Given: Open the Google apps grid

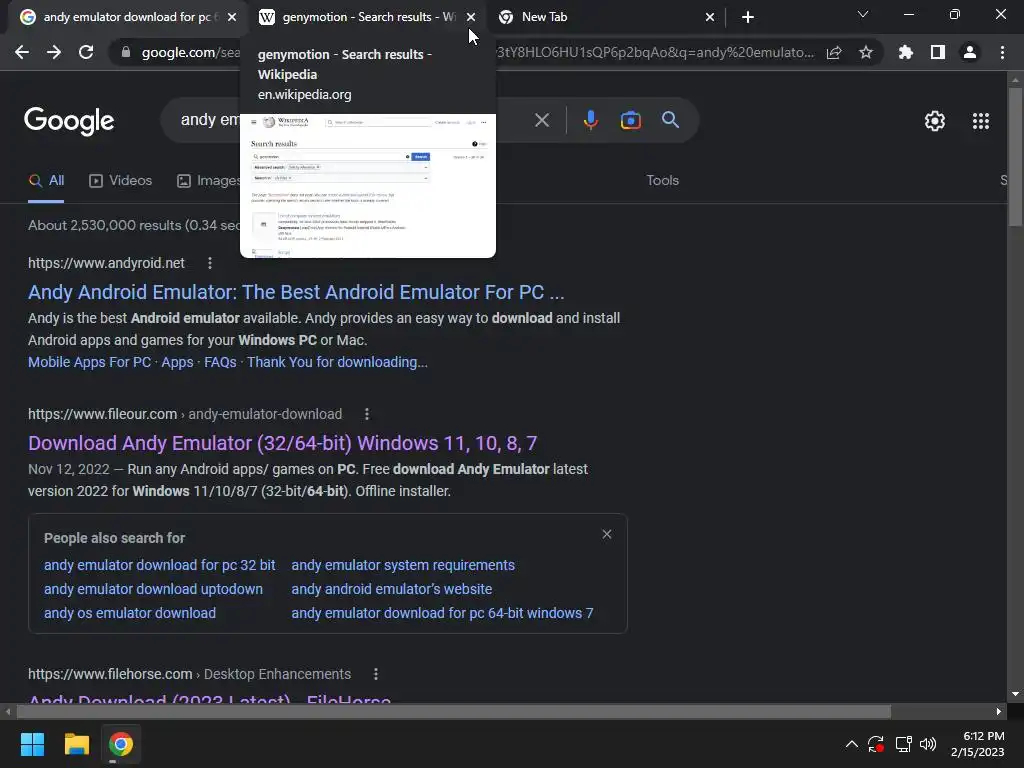Looking at the screenshot, I should pos(981,121).
